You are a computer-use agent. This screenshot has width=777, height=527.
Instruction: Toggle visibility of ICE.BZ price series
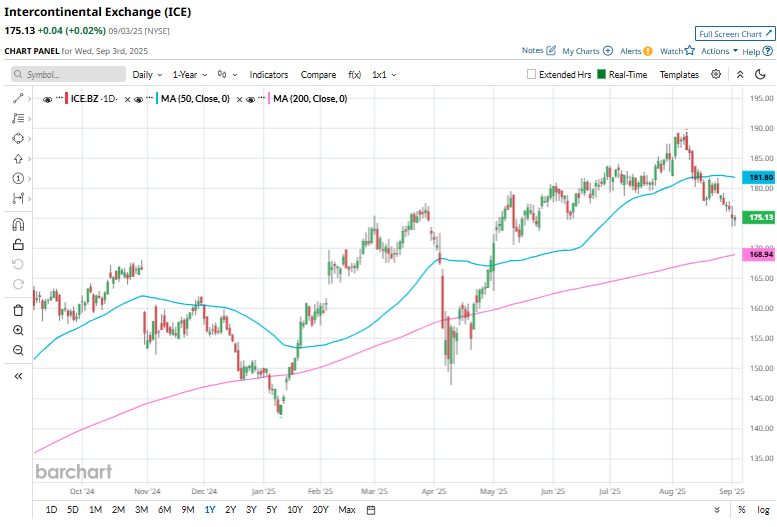pos(48,99)
